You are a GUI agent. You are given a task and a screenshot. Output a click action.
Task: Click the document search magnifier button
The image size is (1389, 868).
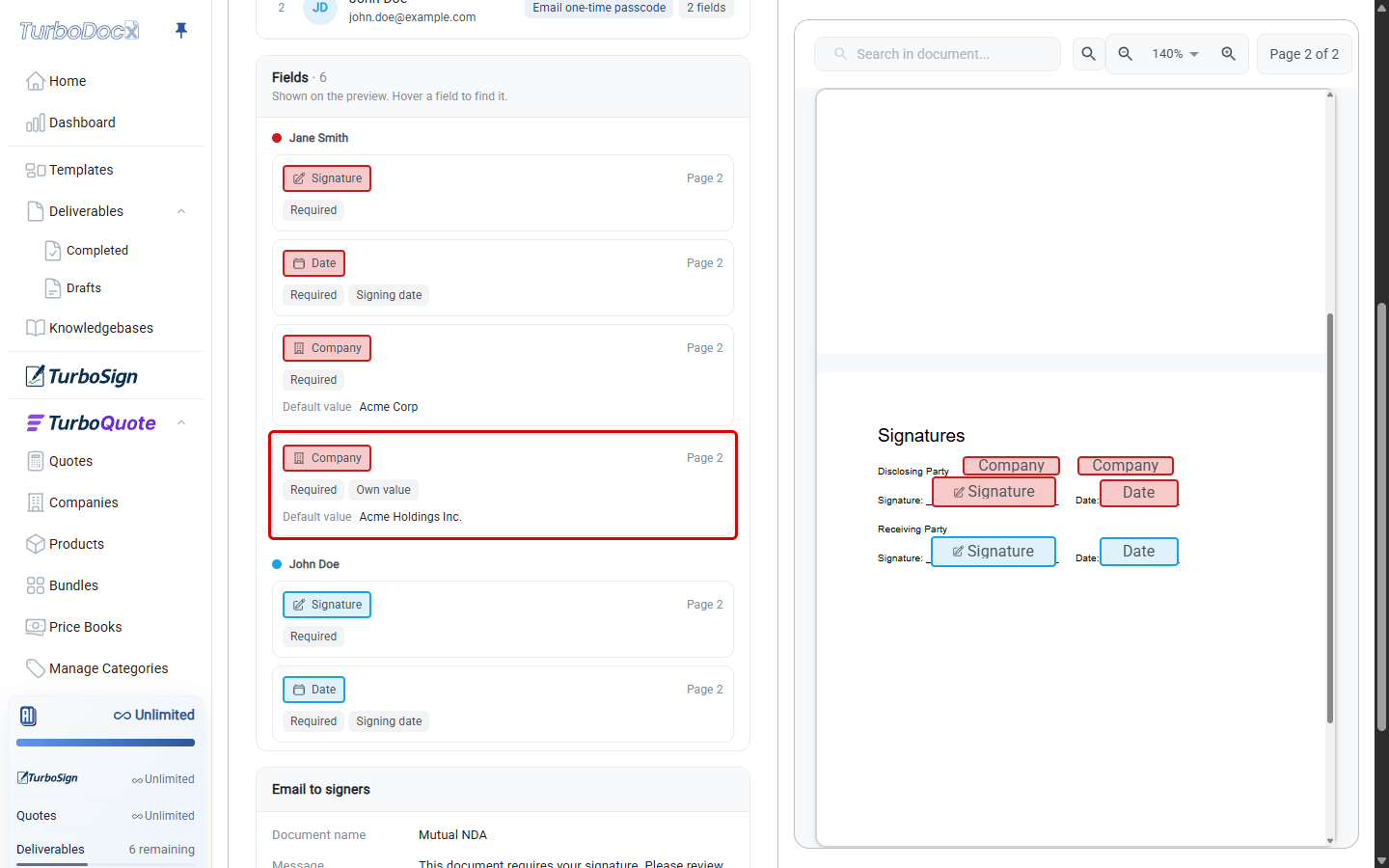tap(1088, 54)
